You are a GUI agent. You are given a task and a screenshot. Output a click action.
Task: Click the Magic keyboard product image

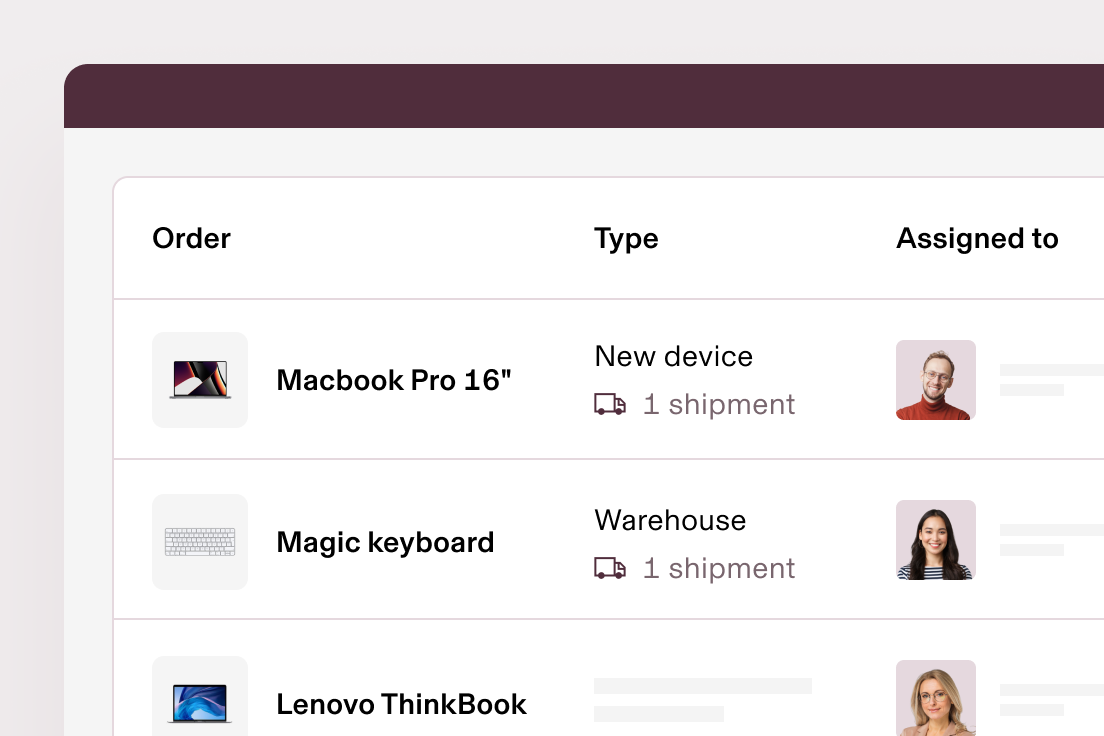200,542
